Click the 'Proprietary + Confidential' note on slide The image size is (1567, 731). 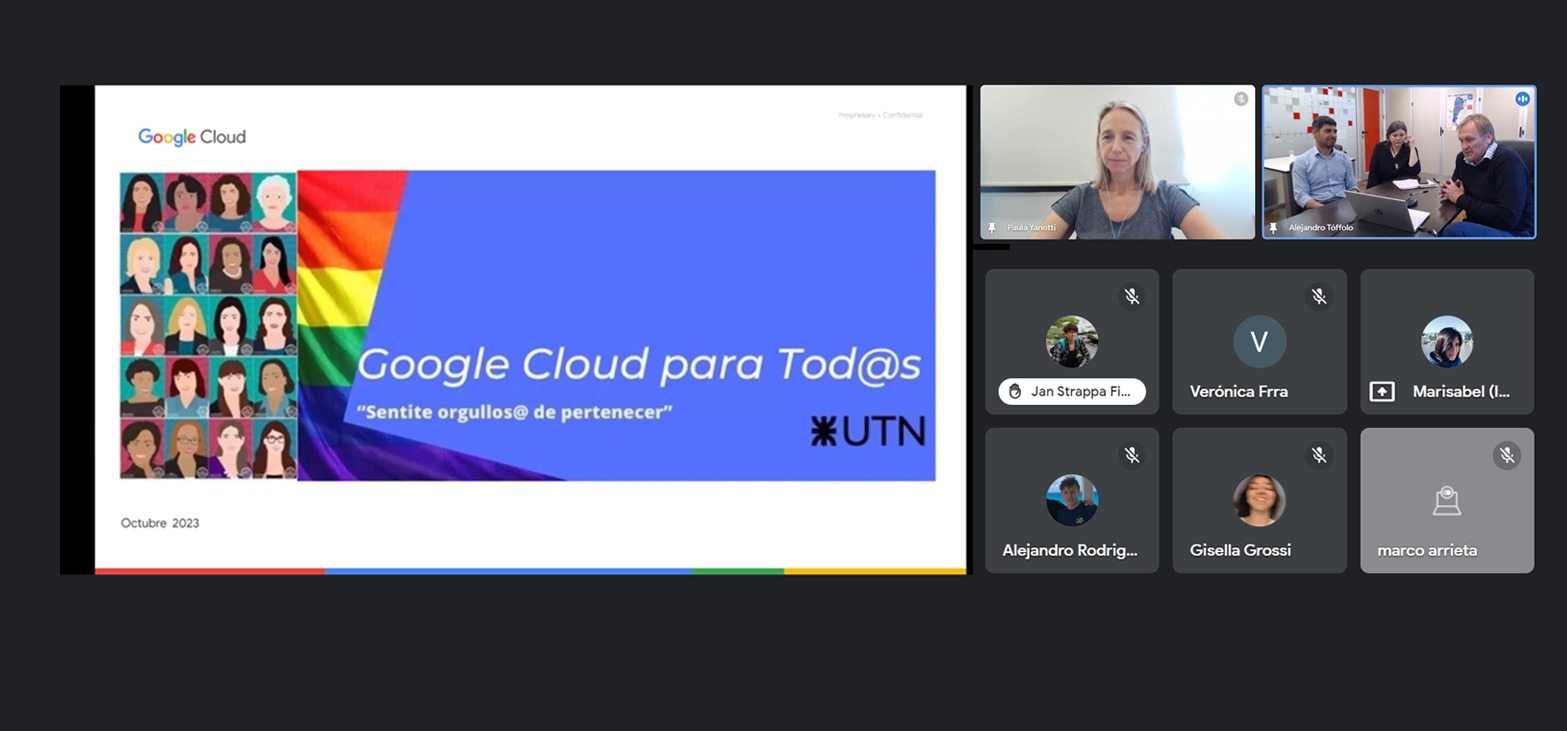tap(880, 115)
